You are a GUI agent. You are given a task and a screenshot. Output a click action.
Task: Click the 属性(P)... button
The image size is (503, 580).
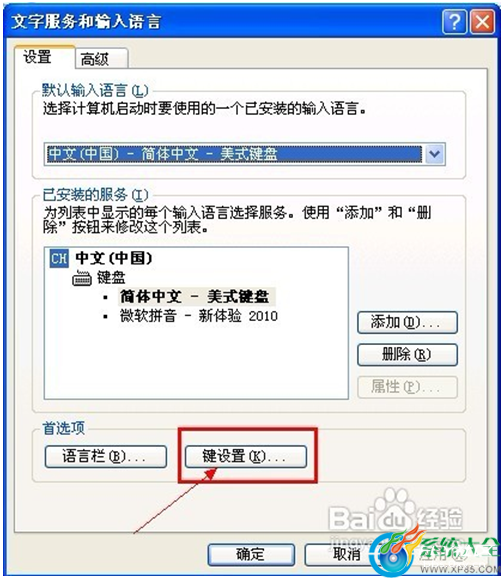click(407, 387)
